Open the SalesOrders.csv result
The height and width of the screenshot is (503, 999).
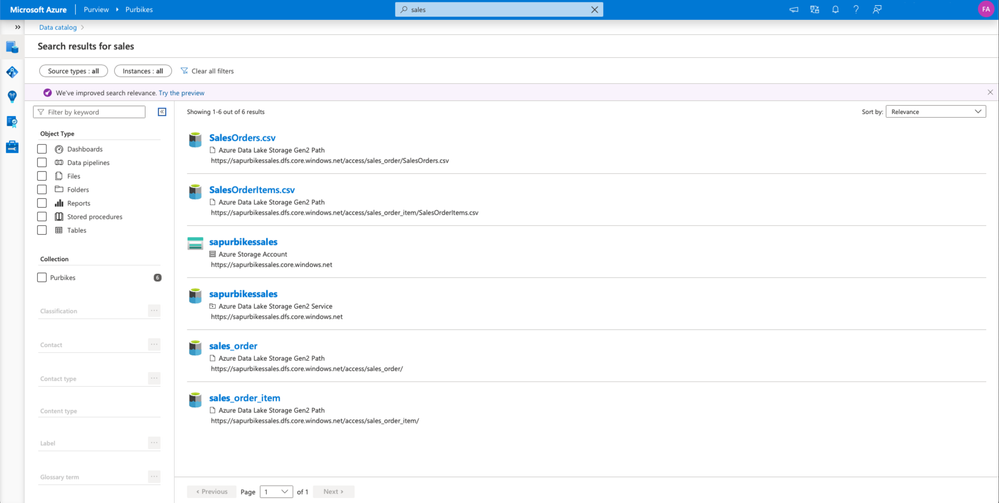pos(242,138)
